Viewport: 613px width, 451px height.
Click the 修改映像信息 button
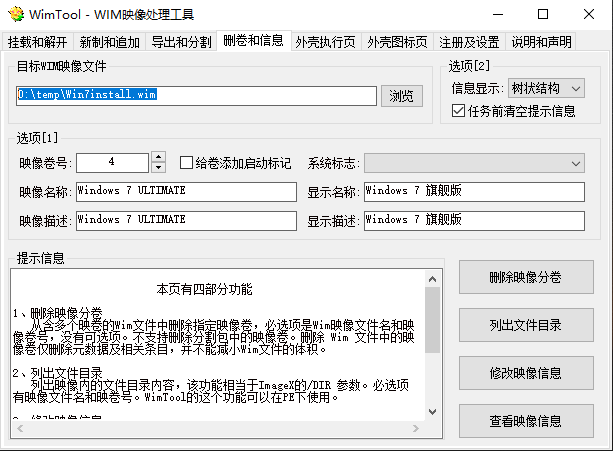click(526, 373)
